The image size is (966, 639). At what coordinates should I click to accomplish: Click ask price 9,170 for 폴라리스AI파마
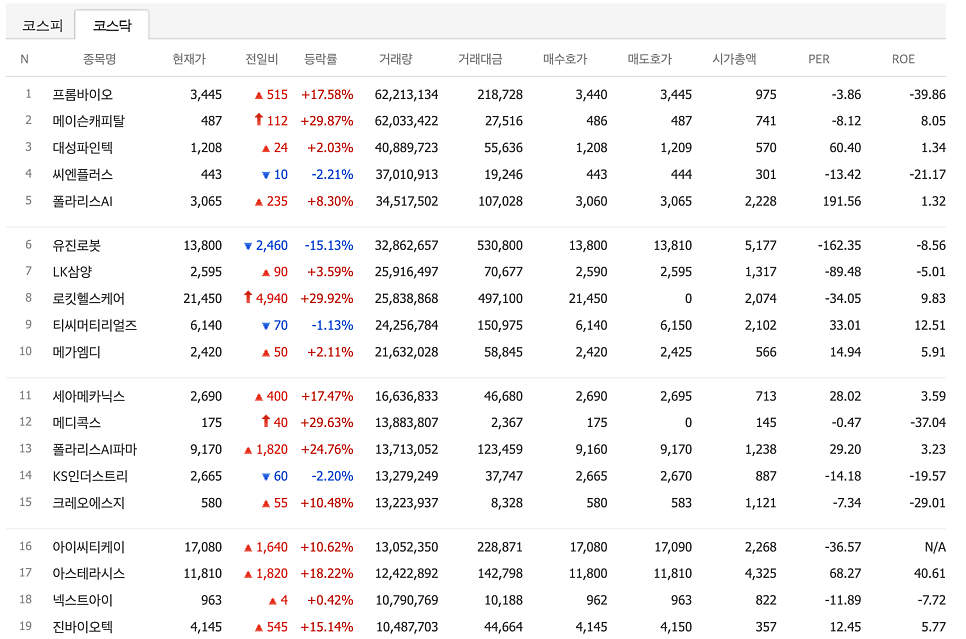tap(676, 449)
